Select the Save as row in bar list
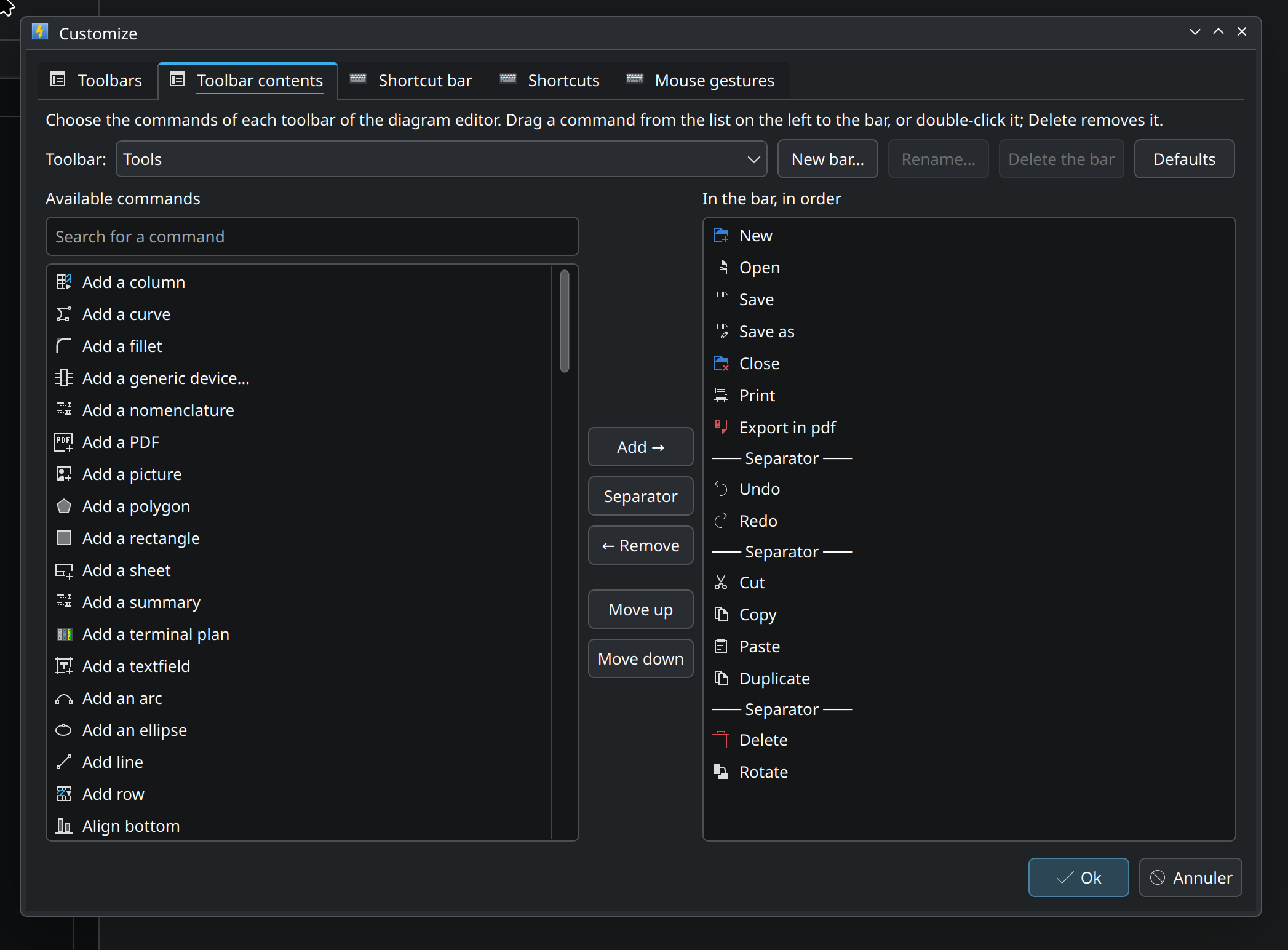This screenshot has width=1288, height=950. 969,332
